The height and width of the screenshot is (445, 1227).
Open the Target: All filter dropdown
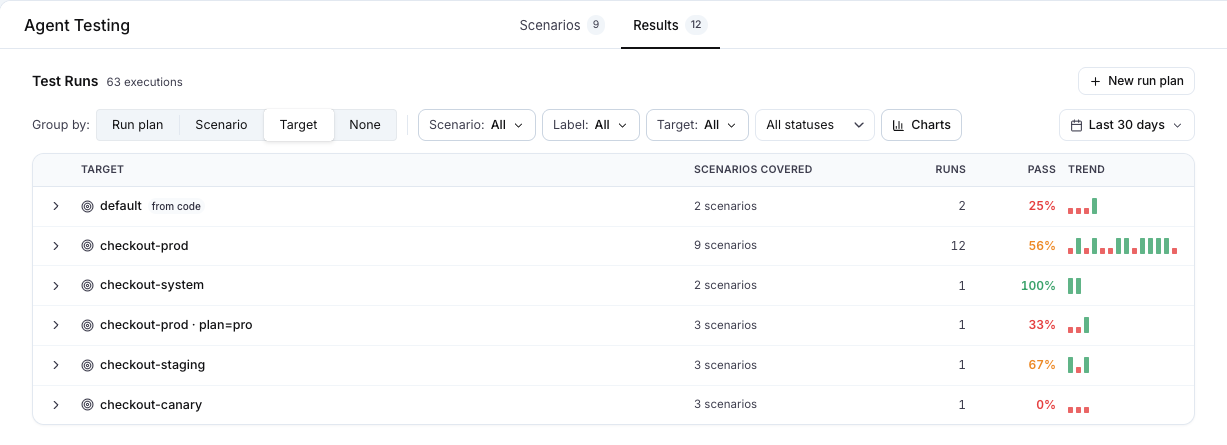tap(698, 125)
